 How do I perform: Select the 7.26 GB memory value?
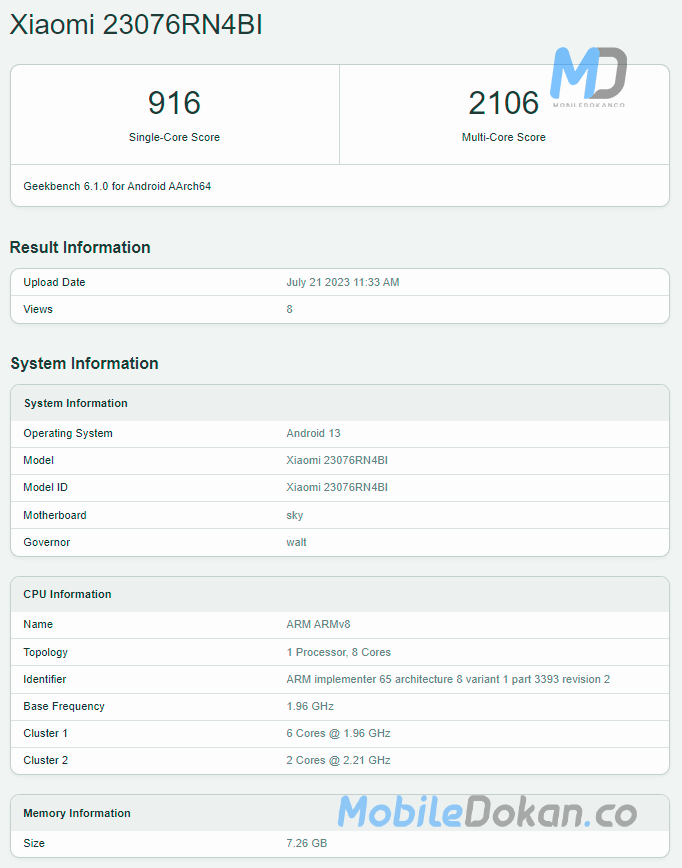[307, 844]
